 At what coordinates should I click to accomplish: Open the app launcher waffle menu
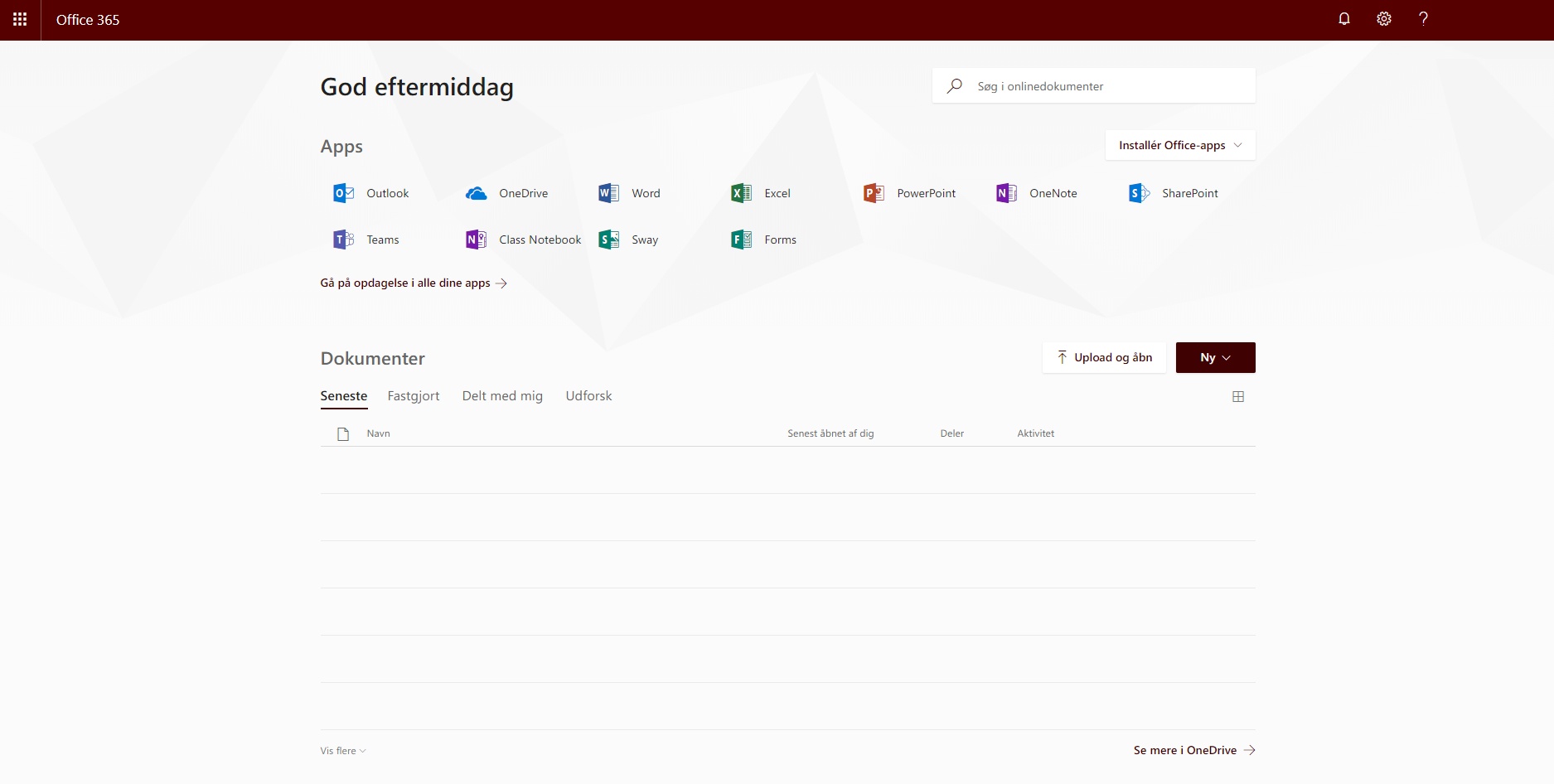[x=20, y=20]
